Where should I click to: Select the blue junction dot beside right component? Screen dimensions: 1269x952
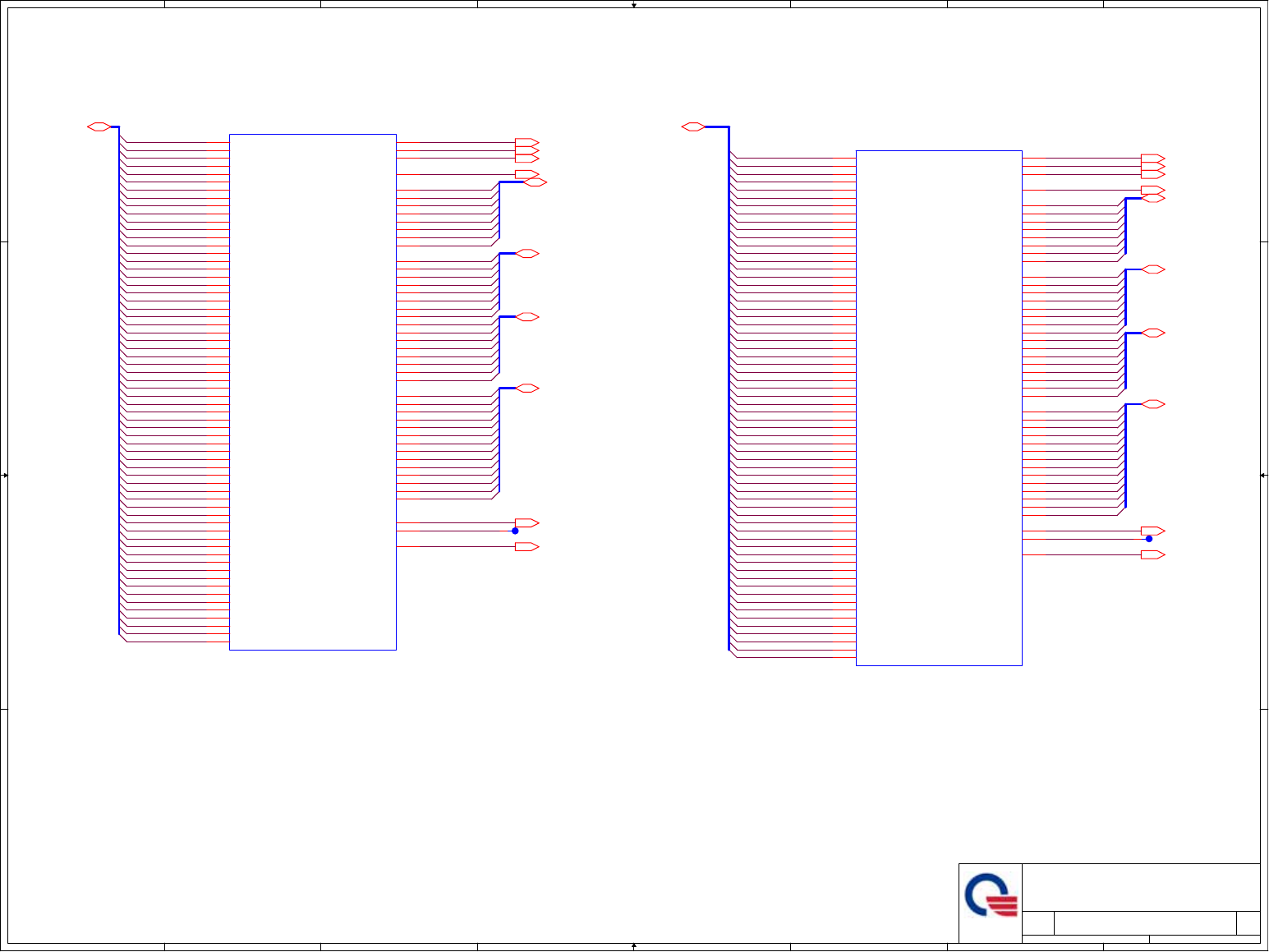coord(1149,539)
